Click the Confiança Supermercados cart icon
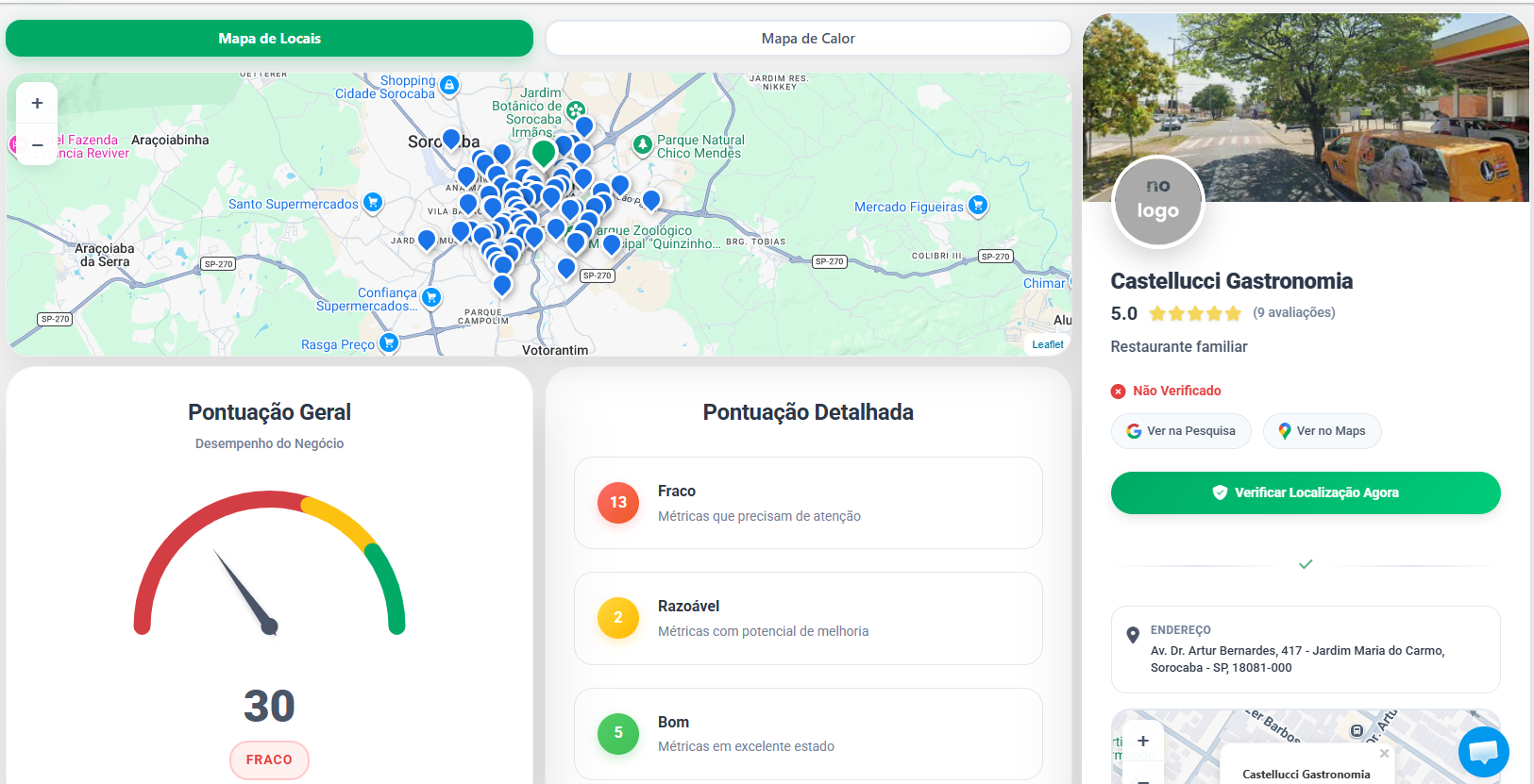Viewport: 1534px width, 784px height. point(431,298)
